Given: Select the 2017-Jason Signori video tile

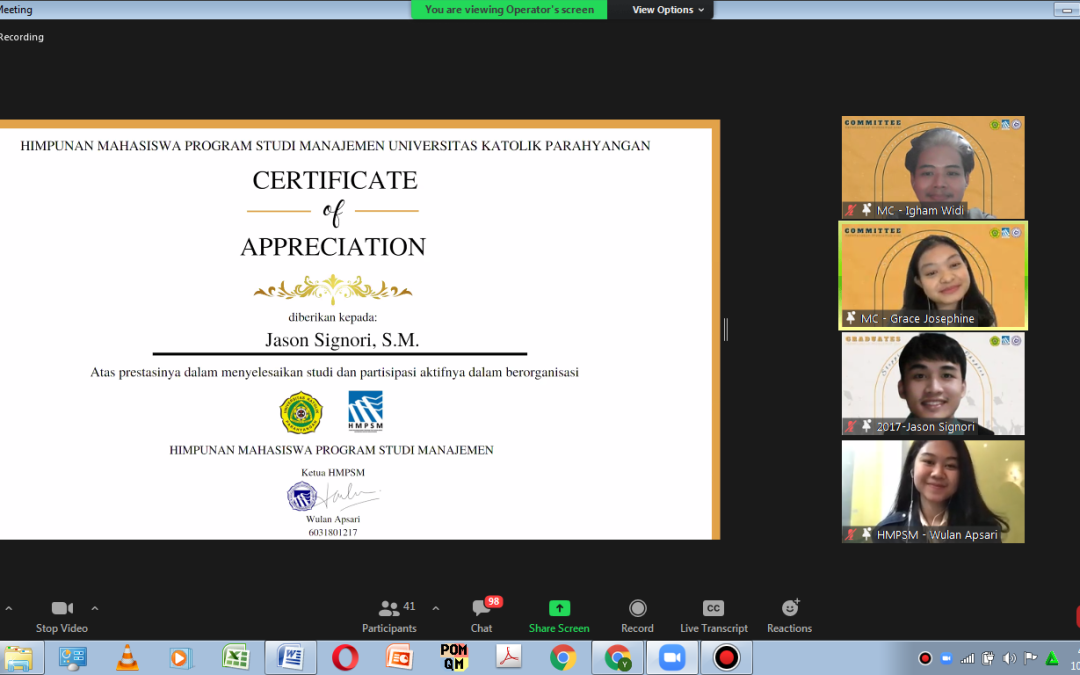Looking at the screenshot, I should pos(932,384).
